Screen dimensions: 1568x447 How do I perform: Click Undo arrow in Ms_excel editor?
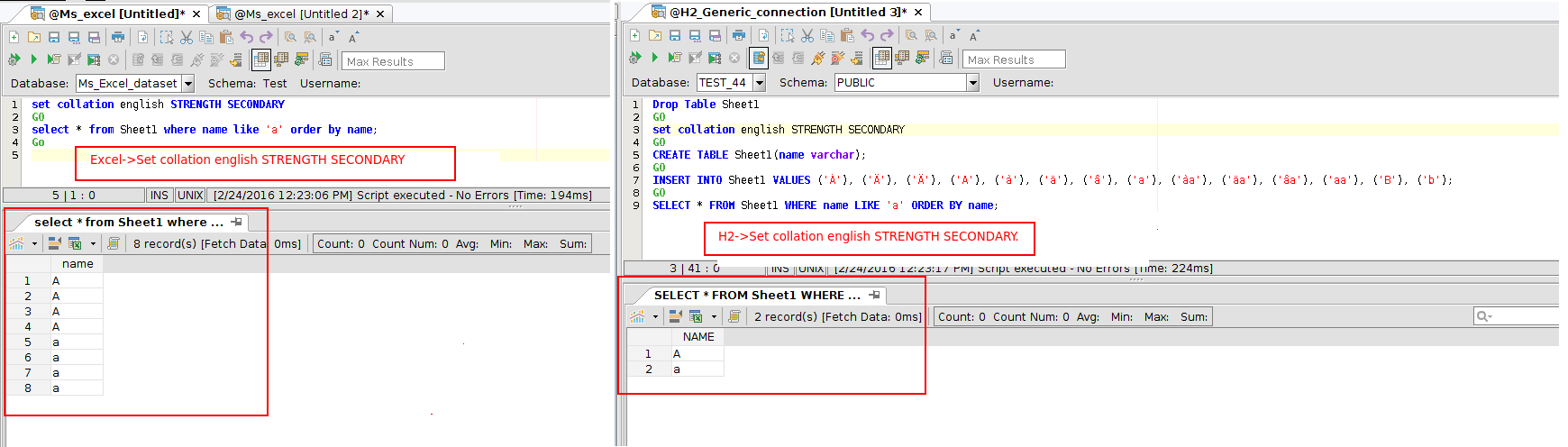[246, 37]
